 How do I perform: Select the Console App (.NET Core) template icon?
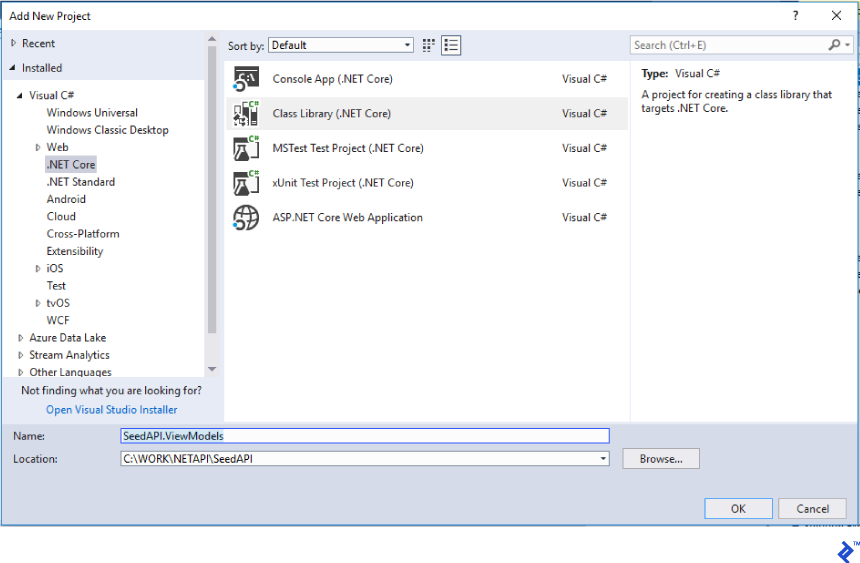pyautogui.click(x=246, y=80)
